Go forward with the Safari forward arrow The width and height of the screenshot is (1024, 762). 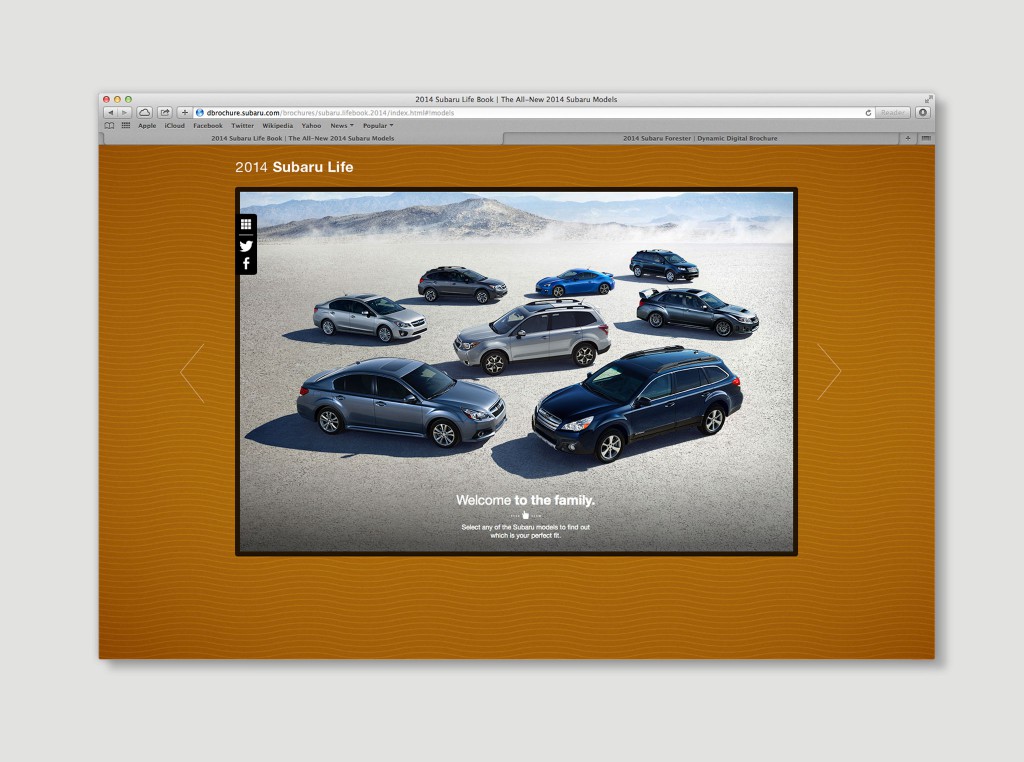(124, 113)
